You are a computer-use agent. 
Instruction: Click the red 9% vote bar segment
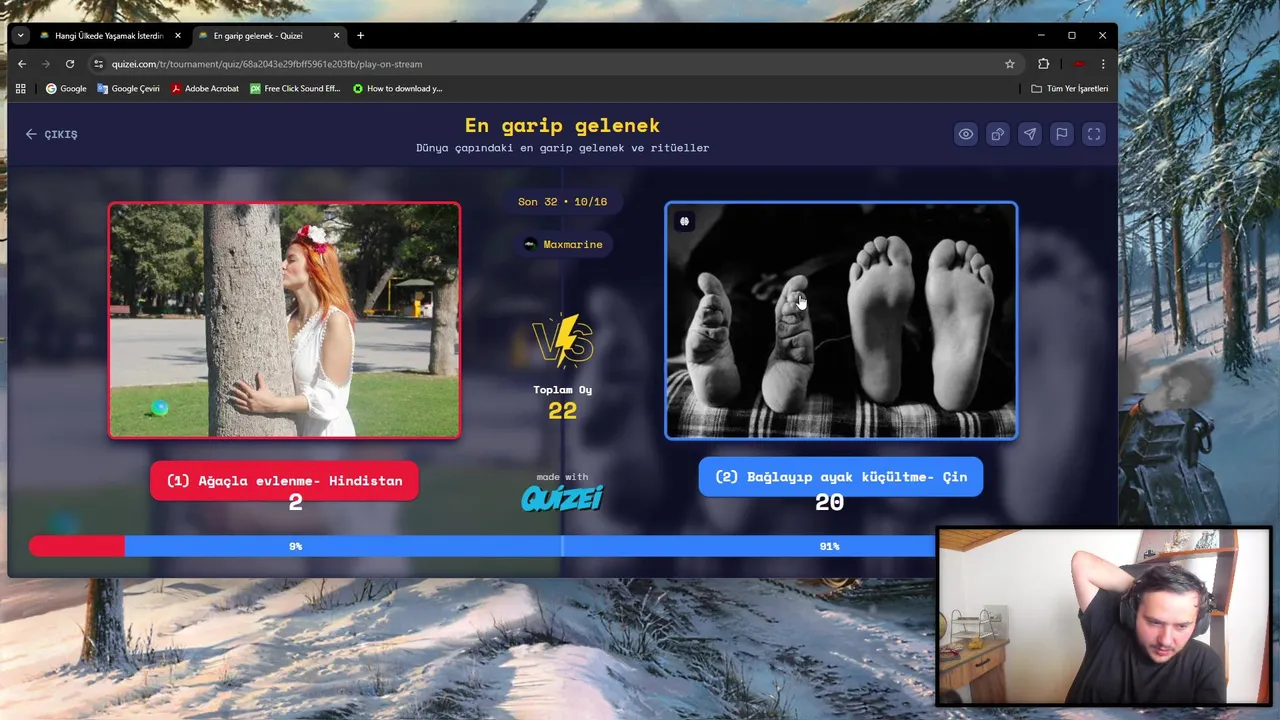(77, 546)
